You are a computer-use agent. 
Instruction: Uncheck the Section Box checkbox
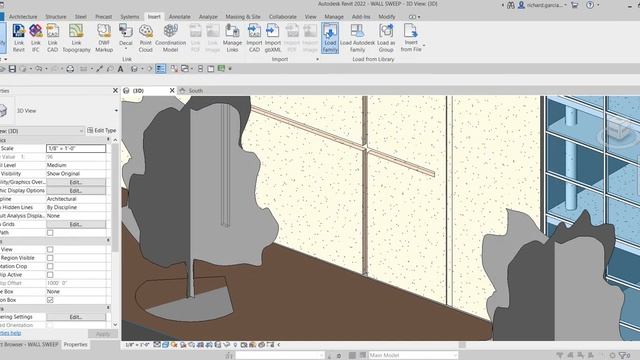(50, 300)
